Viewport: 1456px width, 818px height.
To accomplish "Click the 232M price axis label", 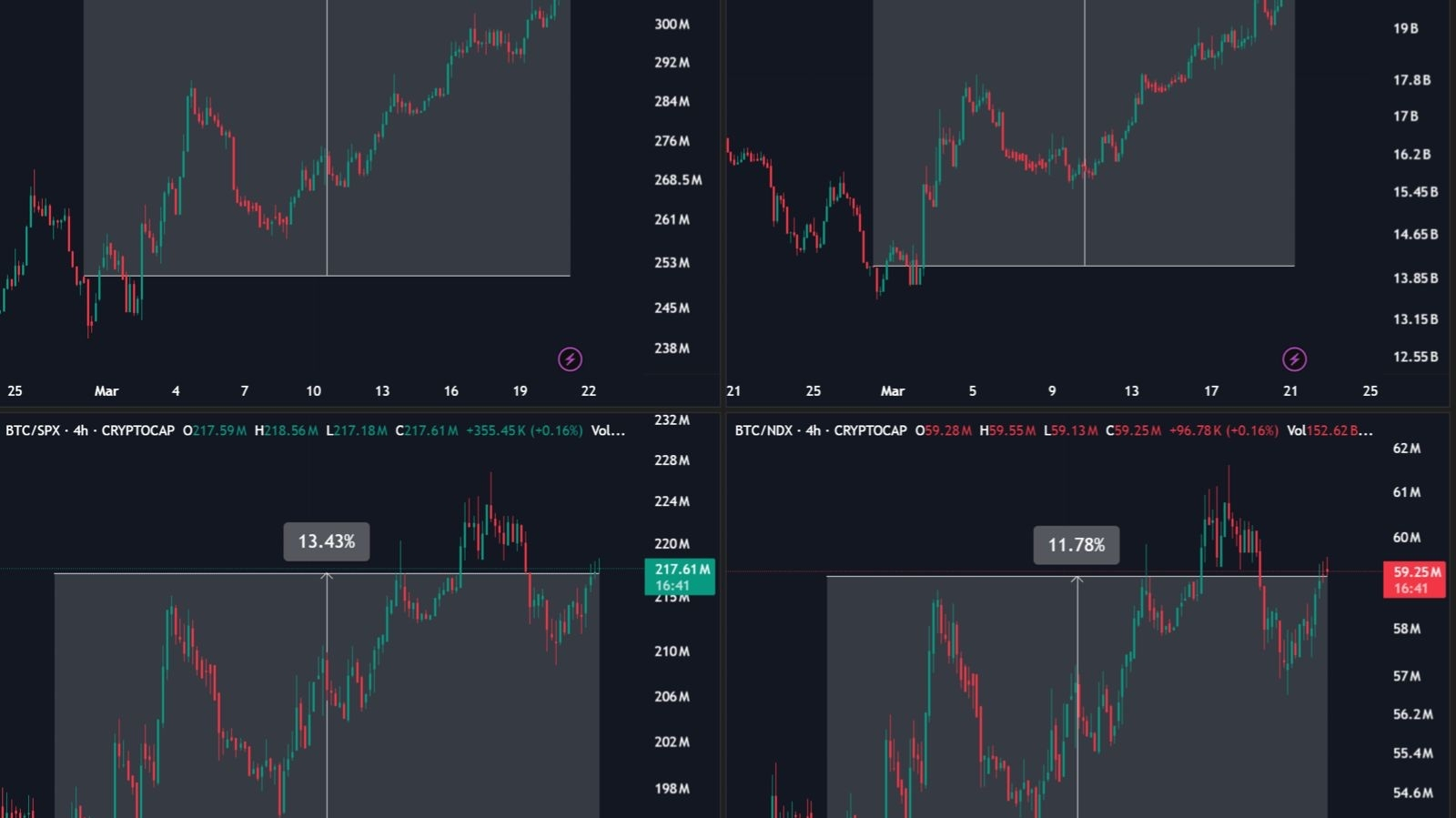I will 672,420.
